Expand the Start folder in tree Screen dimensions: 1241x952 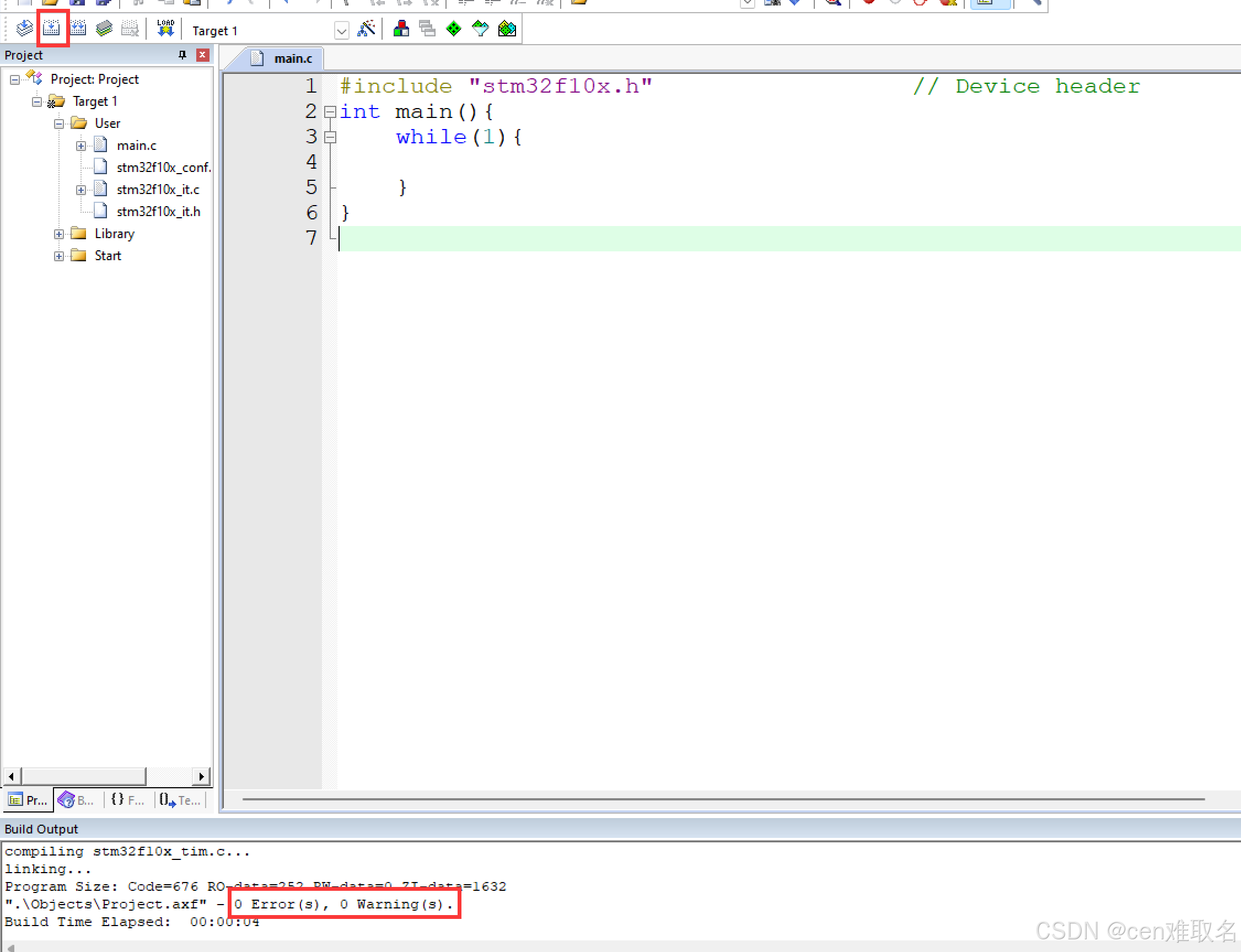coord(59,256)
